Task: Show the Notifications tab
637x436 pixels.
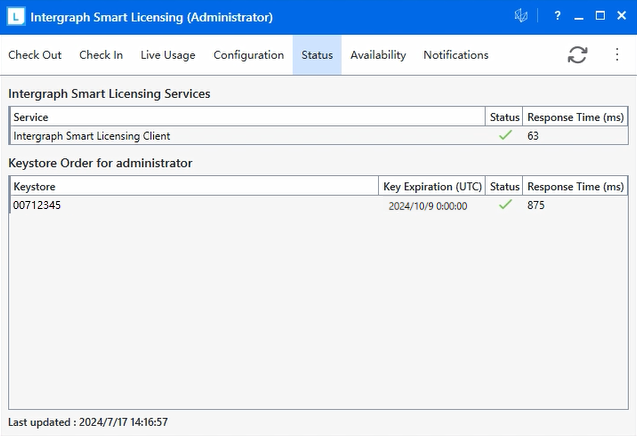Action: (x=456, y=55)
